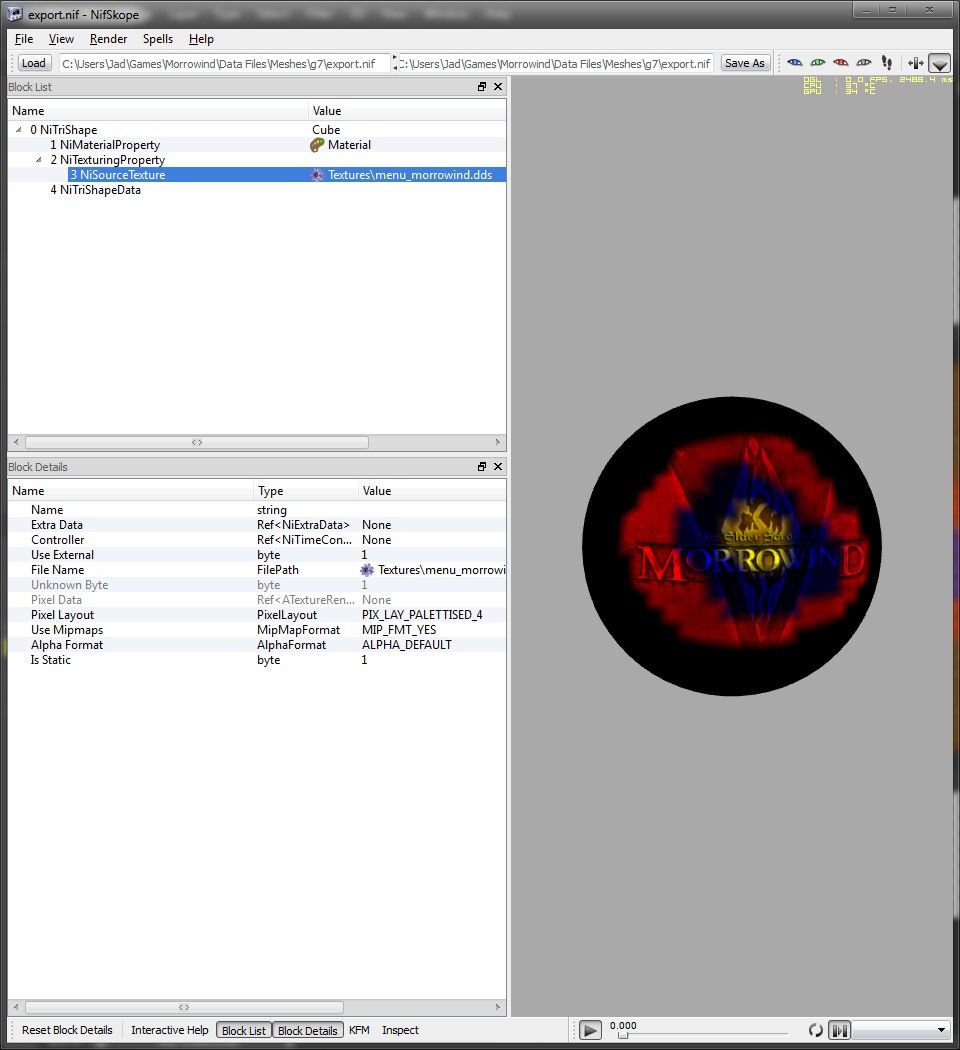This screenshot has height=1050, width=960.
Task: Open the animation sequence dropdown
Action: (901, 1030)
